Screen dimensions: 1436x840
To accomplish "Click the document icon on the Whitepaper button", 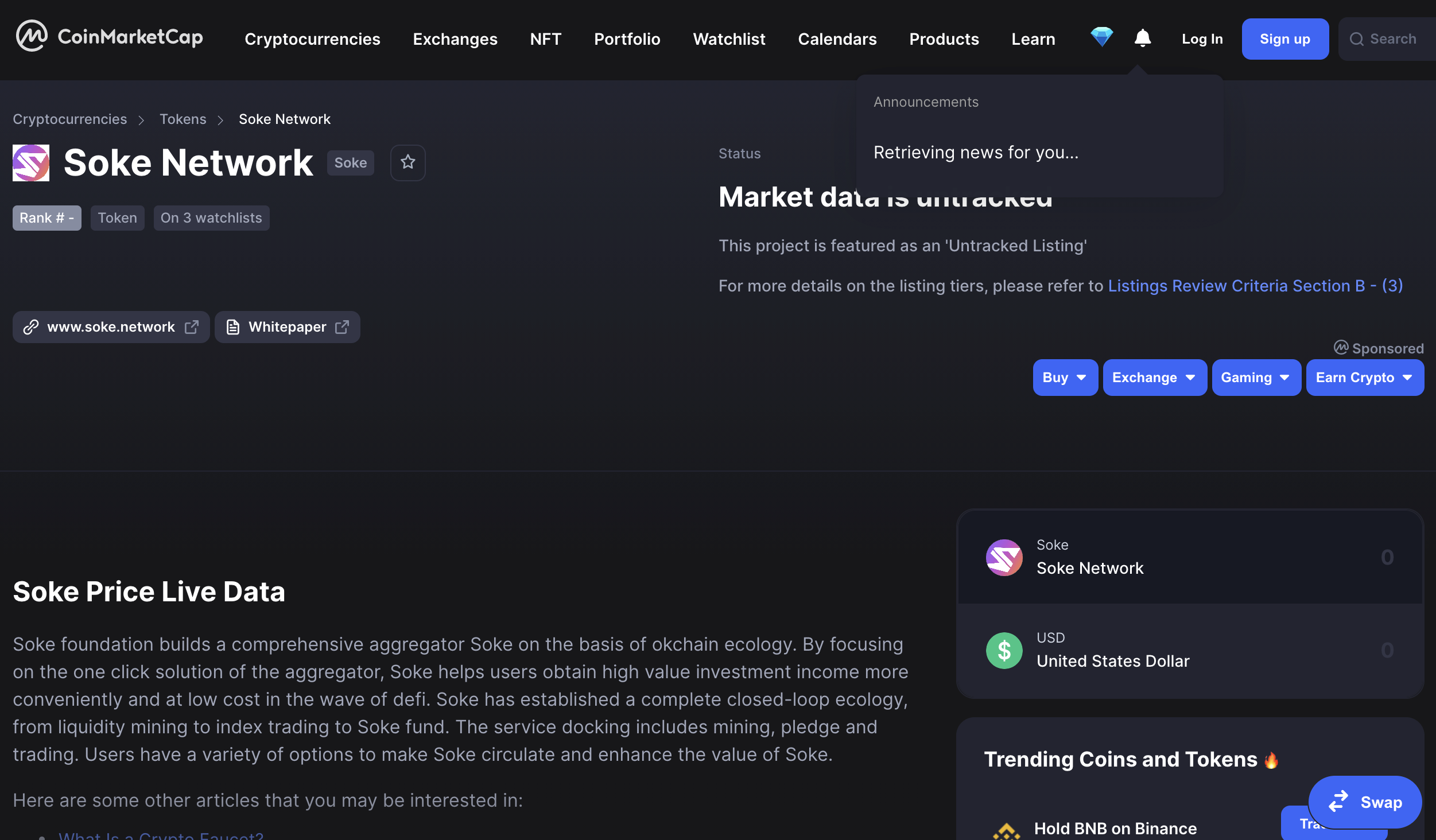I will pyautogui.click(x=232, y=327).
